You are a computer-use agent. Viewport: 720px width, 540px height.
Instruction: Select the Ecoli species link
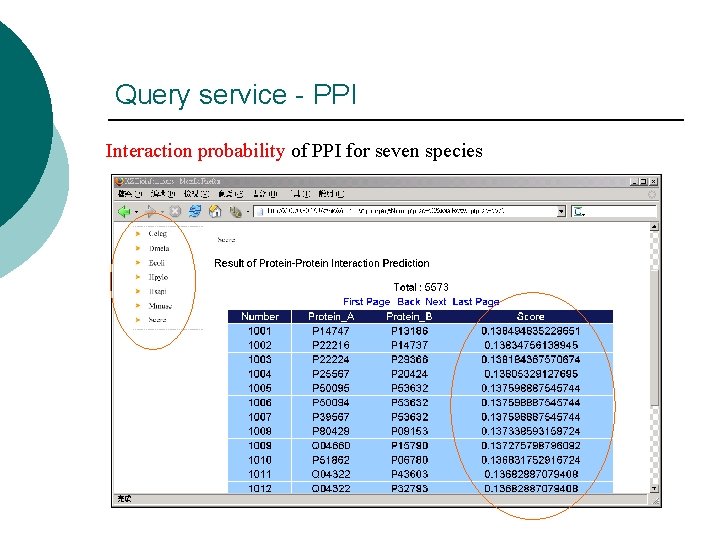click(156, 263)
